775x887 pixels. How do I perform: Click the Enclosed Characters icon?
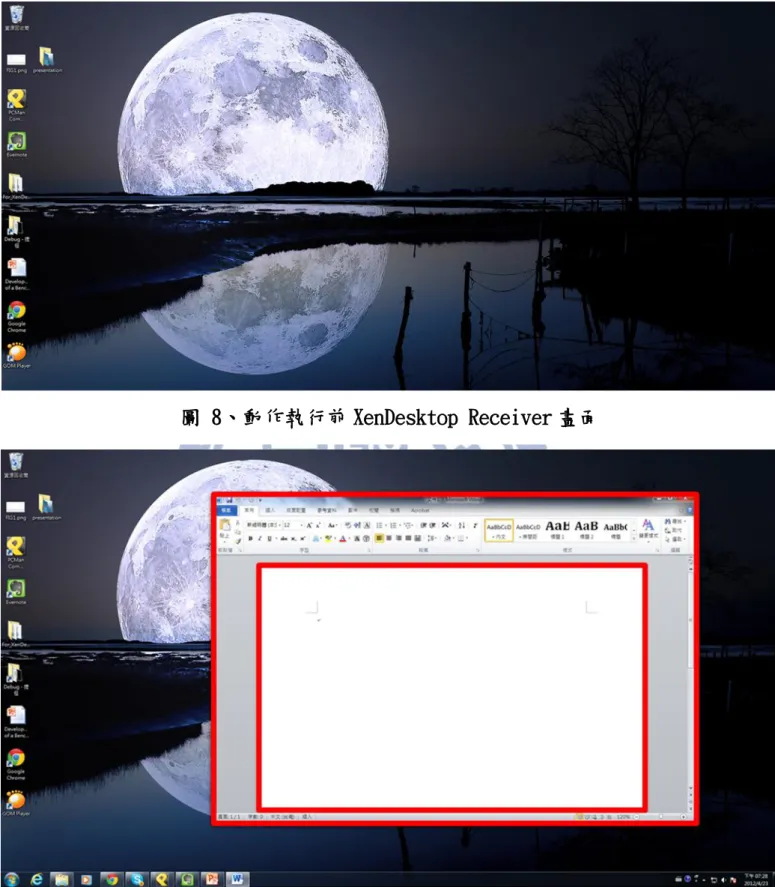pos(367,538)
